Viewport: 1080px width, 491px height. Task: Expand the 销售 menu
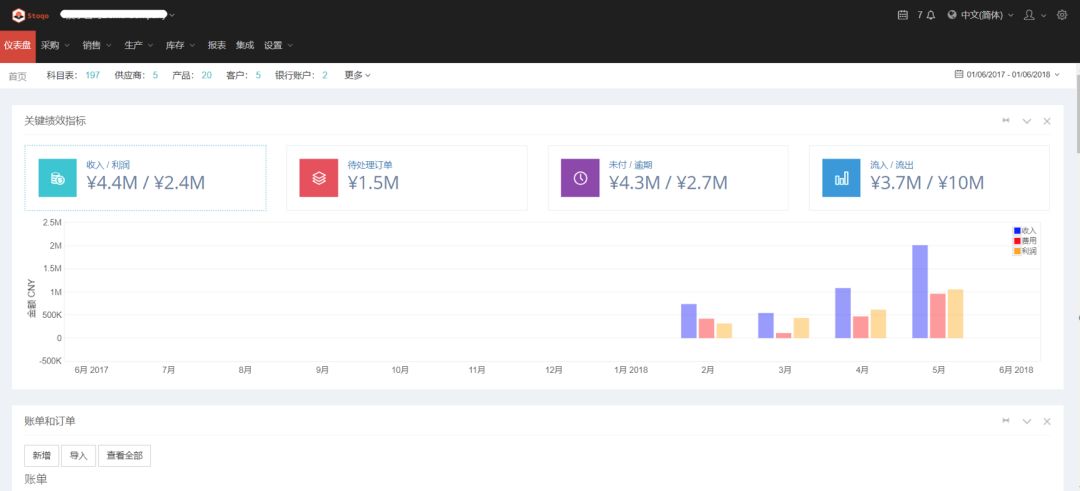point(96,45)
